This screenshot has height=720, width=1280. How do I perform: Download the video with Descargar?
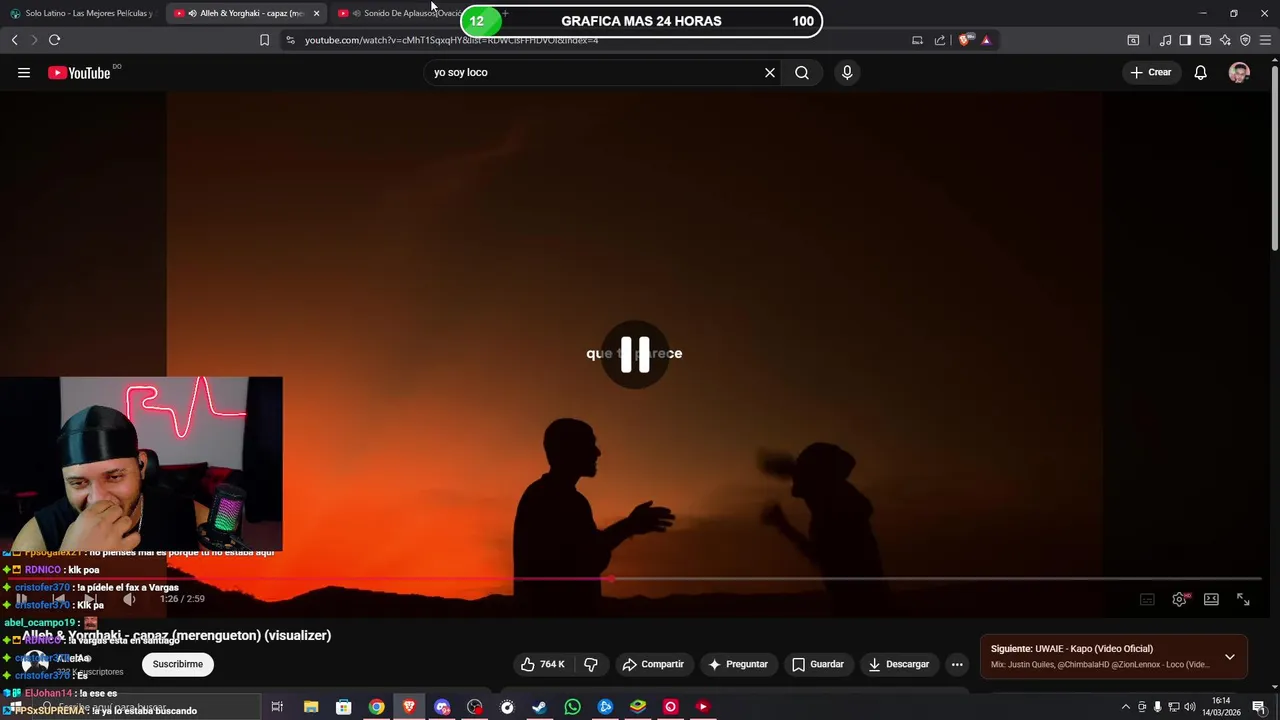tap(898, 664)
